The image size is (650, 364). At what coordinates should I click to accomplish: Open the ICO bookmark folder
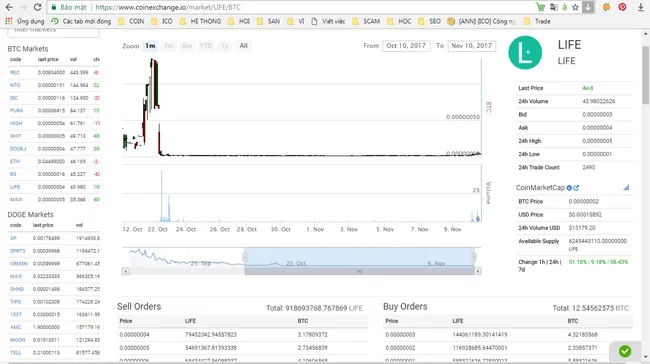pyautogui.click(x=162, y=21)
